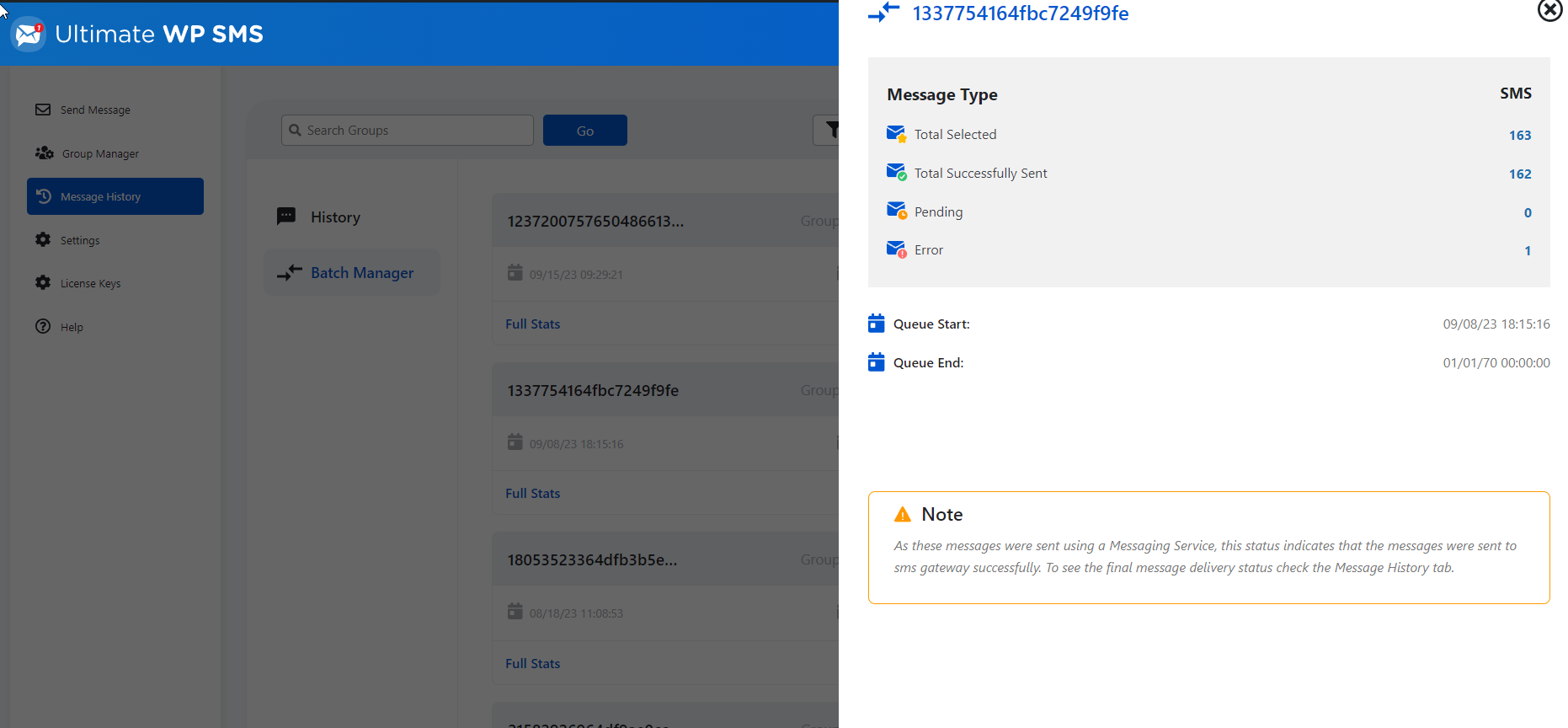Click the Queue End calendar icon
This screenshot has width=1568, height=728.
[876, 362]
